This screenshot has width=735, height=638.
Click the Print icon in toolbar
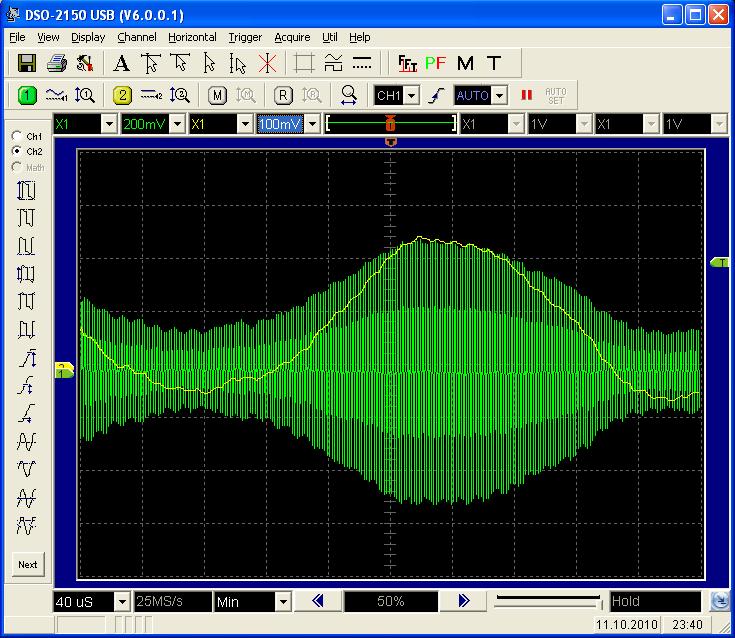[x=57, y=63]
